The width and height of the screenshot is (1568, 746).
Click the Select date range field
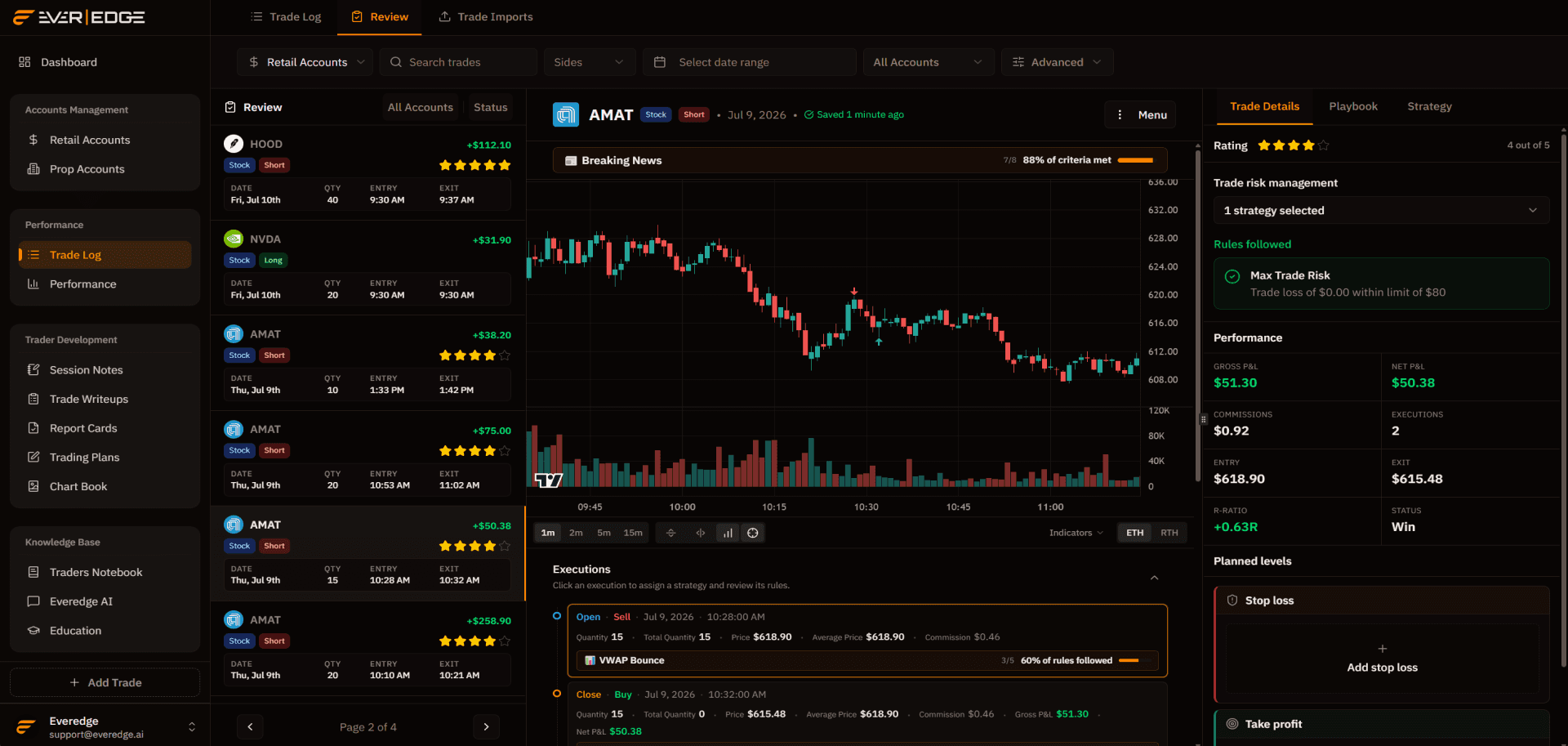tap(750, 62)
